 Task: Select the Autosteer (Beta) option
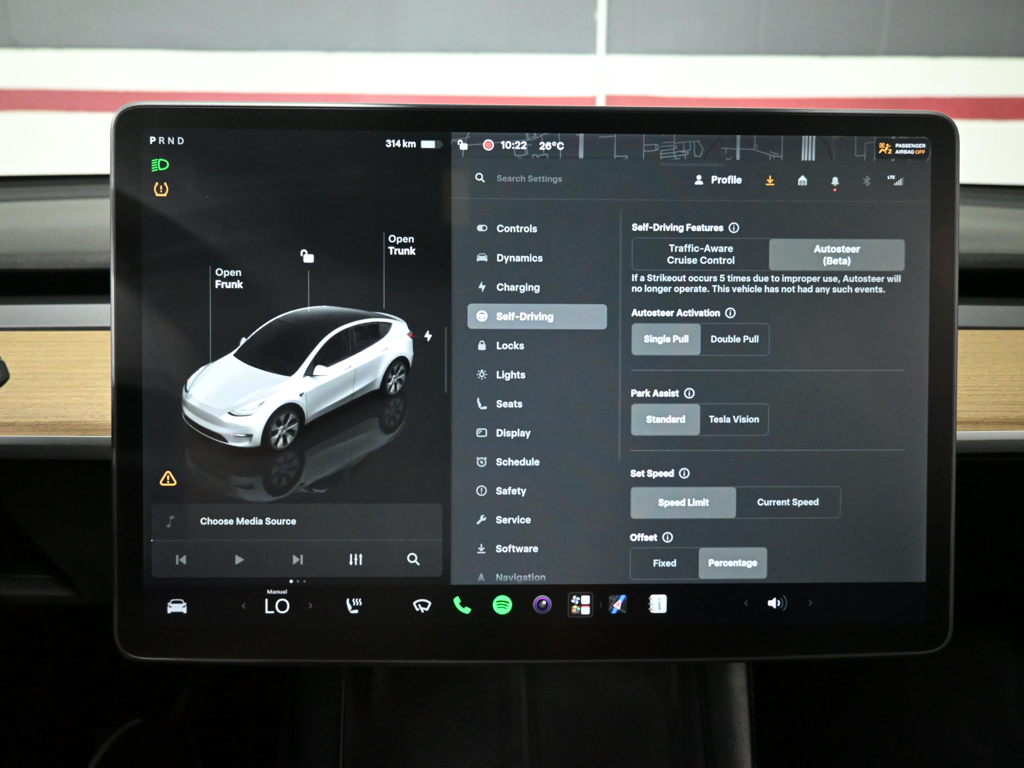click(x=837, y=254)
